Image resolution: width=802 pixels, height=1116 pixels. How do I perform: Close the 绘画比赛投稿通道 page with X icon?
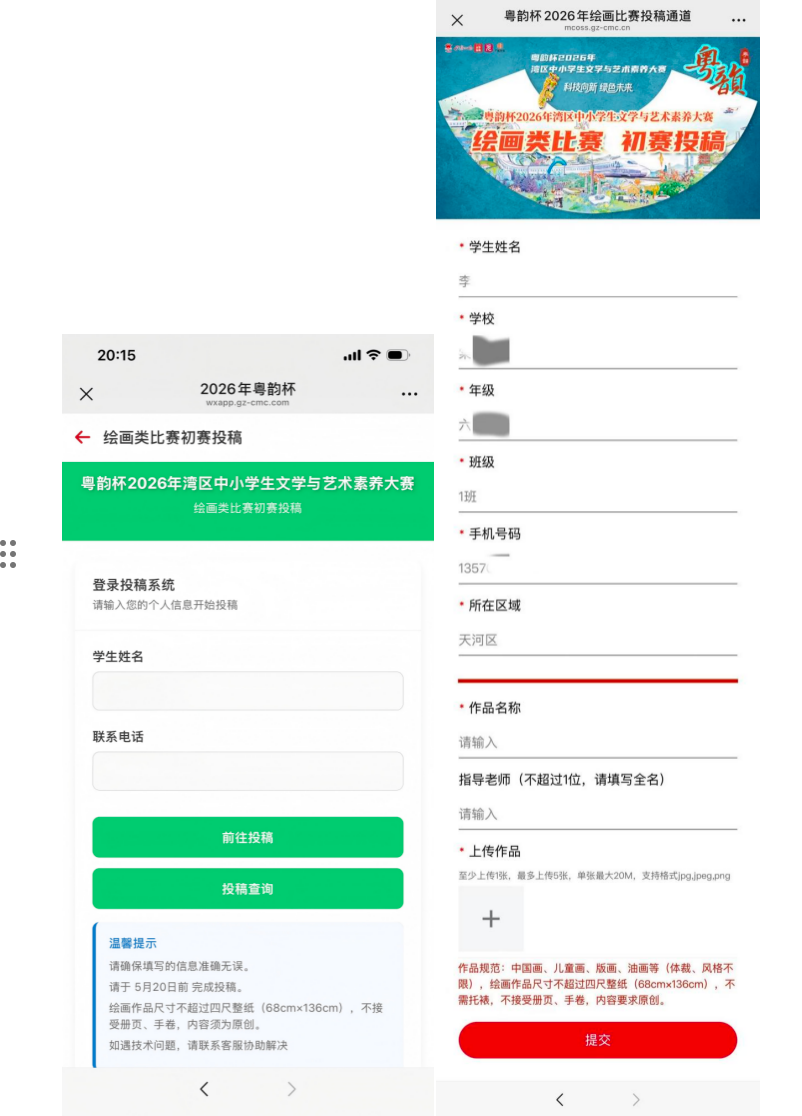click(x=457, y=20)
